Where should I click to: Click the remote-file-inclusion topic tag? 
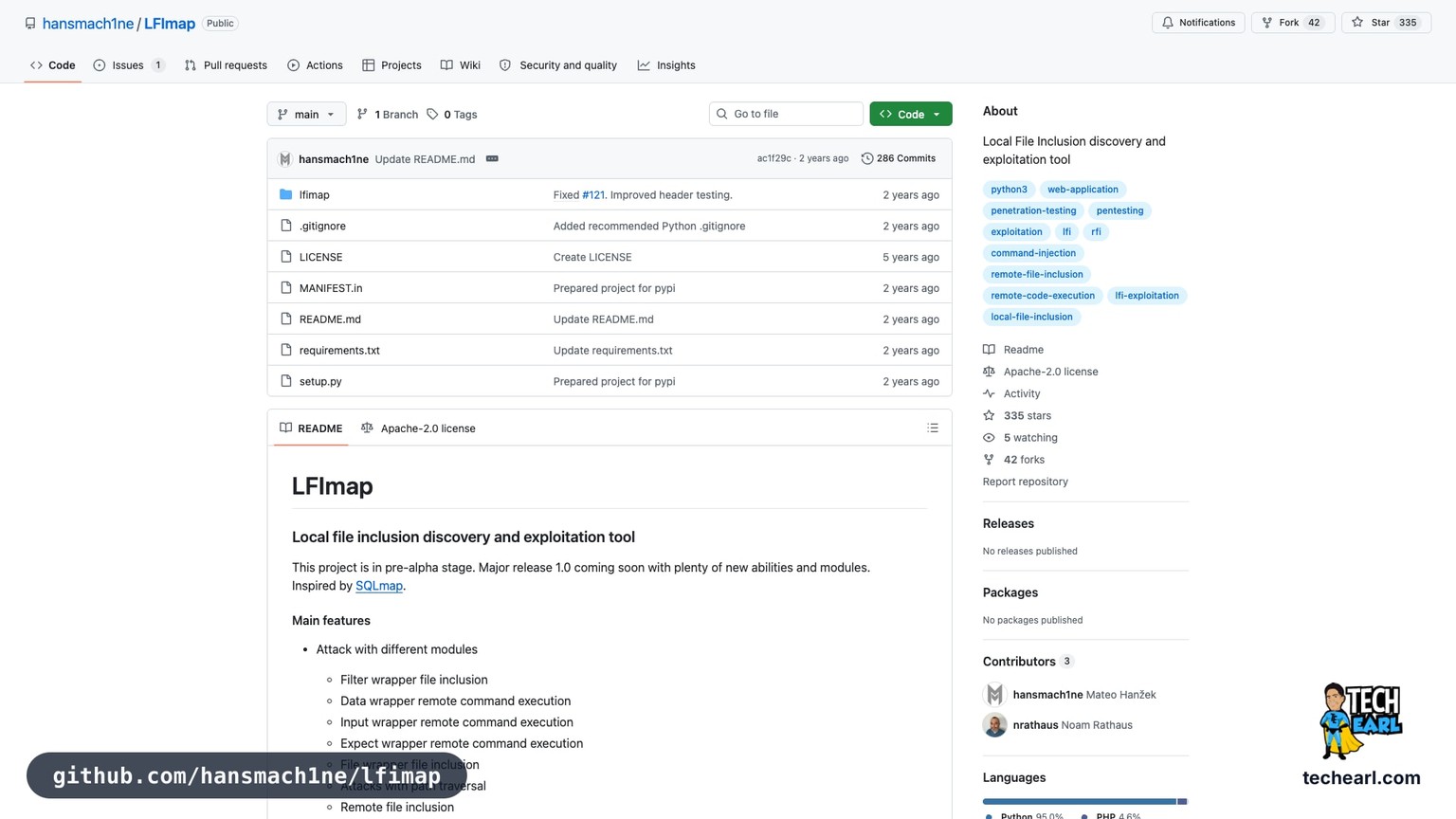pyautogui.click(x=1037, y=274)
